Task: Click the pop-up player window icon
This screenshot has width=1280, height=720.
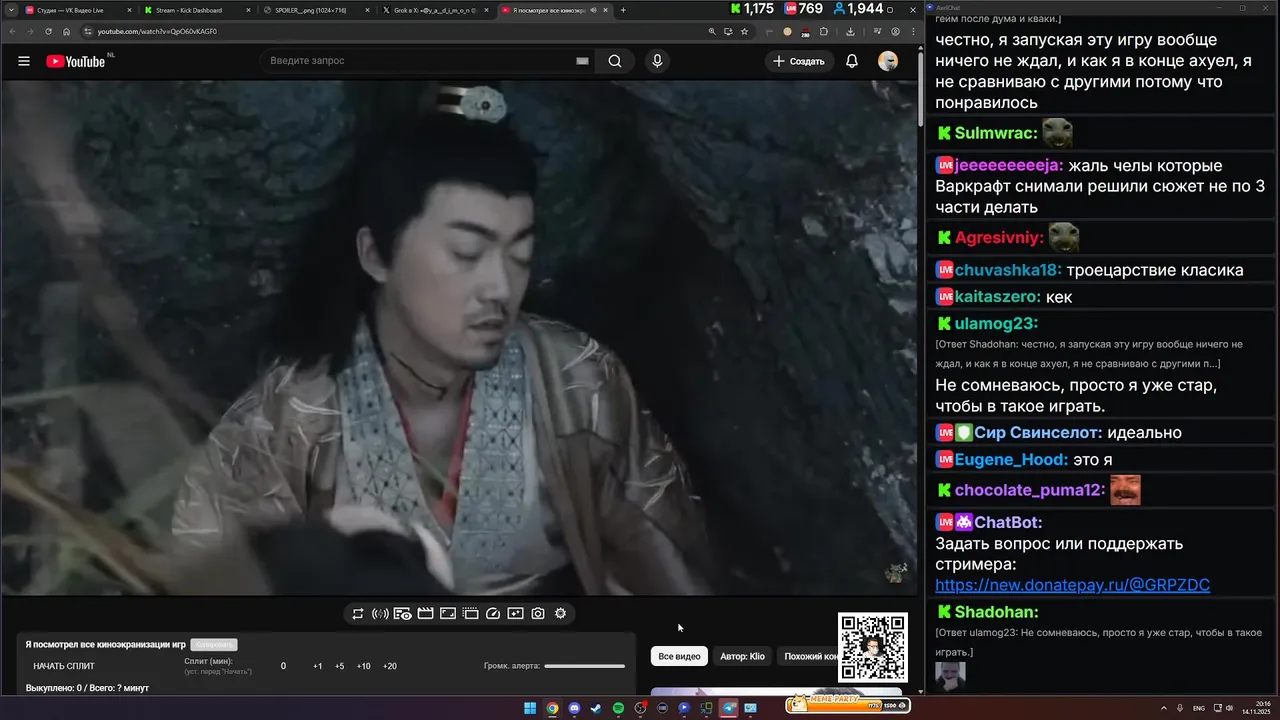Action: pos(470,613)
